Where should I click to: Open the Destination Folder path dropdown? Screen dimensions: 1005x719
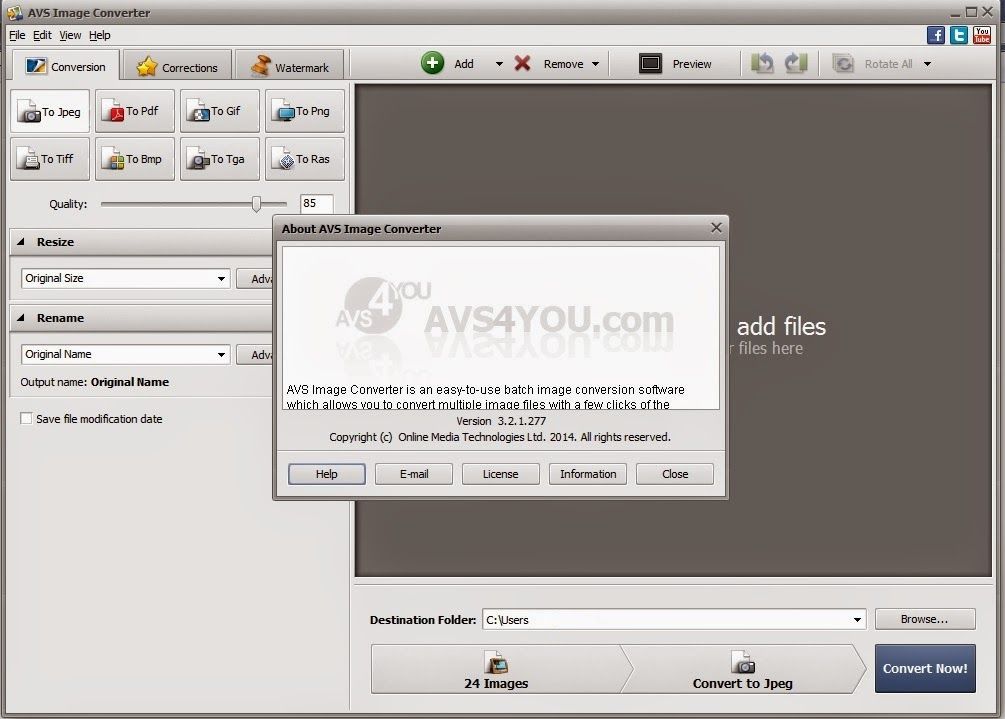(857, 620)
